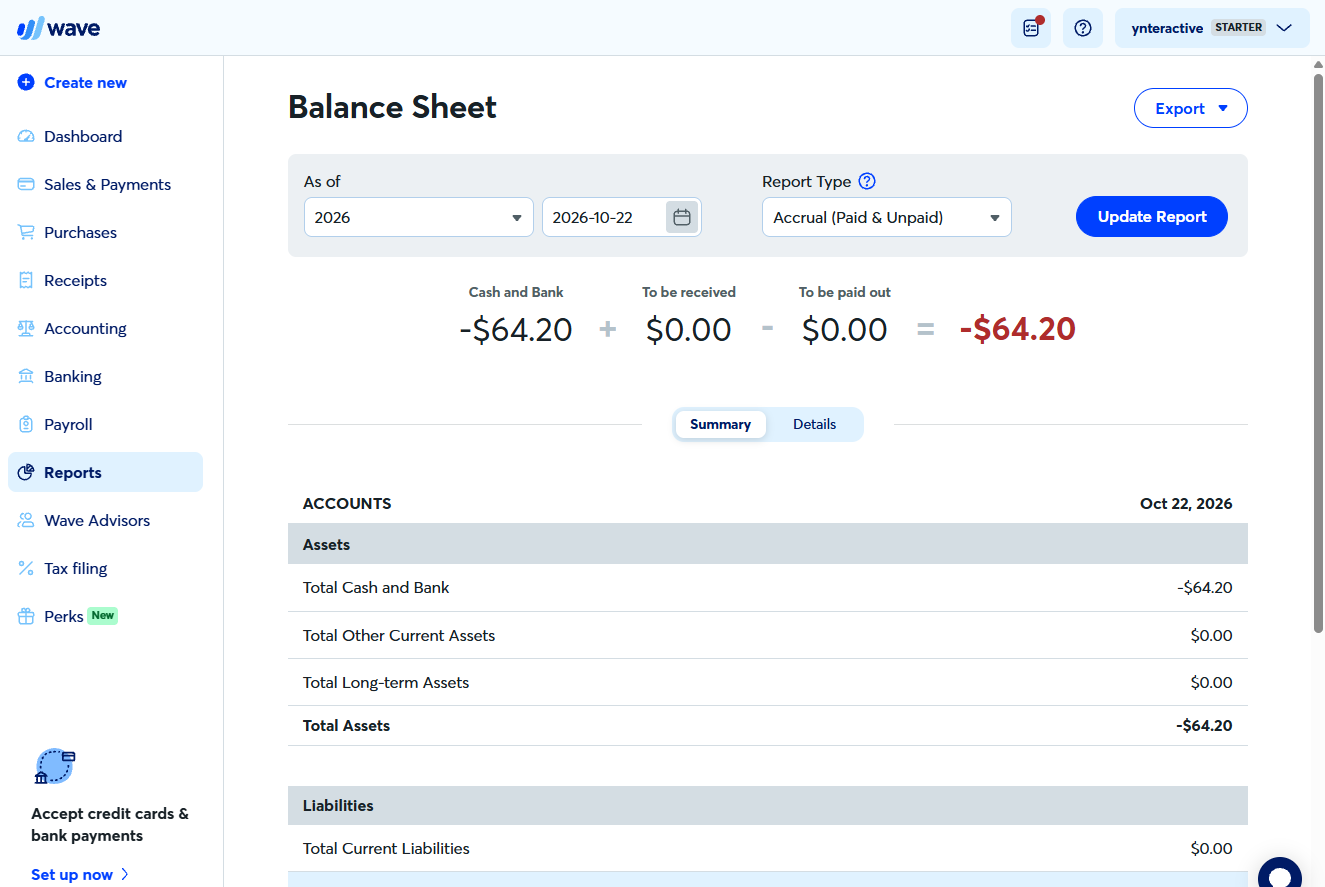The width and height of the screenshot is (1325, 887).
Task: Open the Accrual report type dropdown
Action: click(887, 217)
